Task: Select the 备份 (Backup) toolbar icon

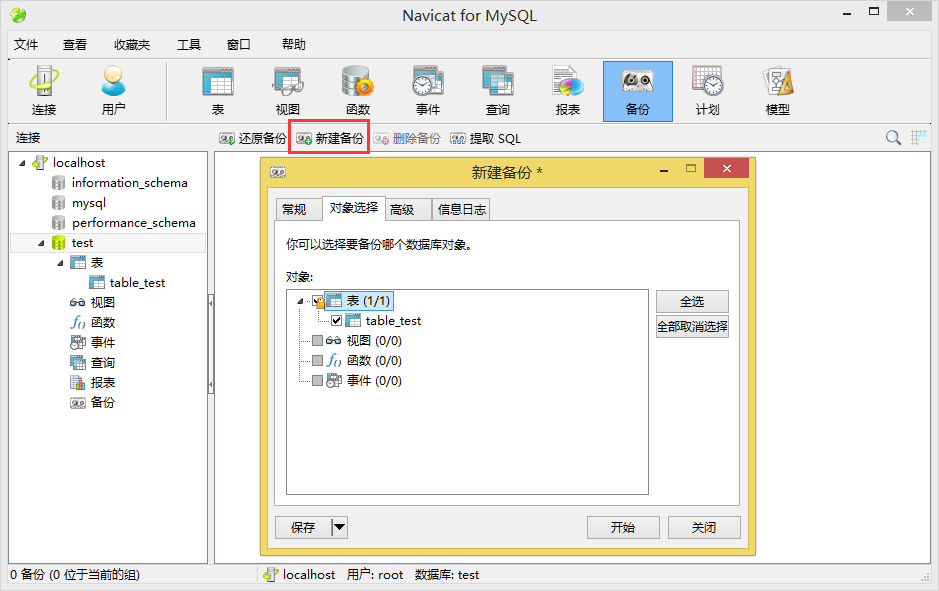Action: coord(638,91)
